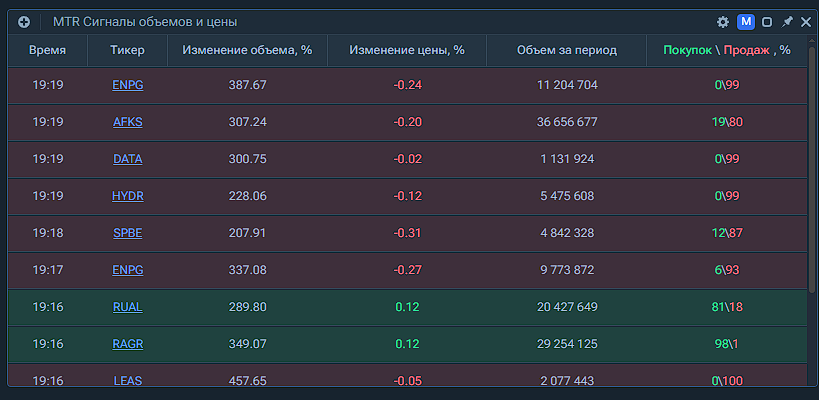
Task: Close the MTR signals widget
Action: click(806, 22)
